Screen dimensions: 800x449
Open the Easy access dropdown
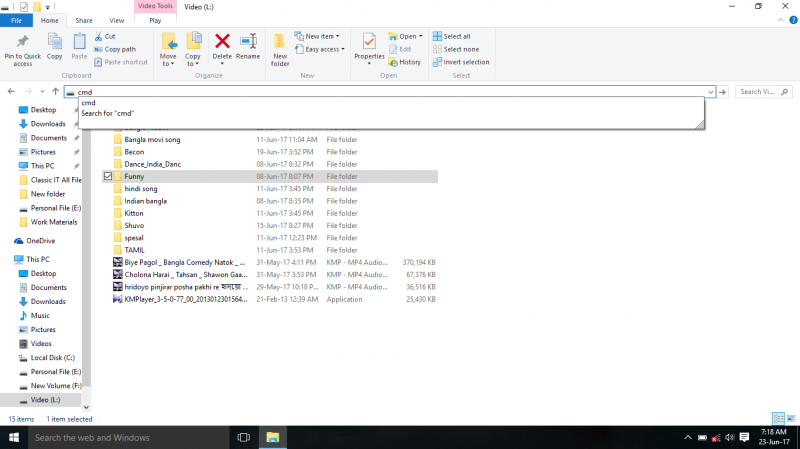319,49
